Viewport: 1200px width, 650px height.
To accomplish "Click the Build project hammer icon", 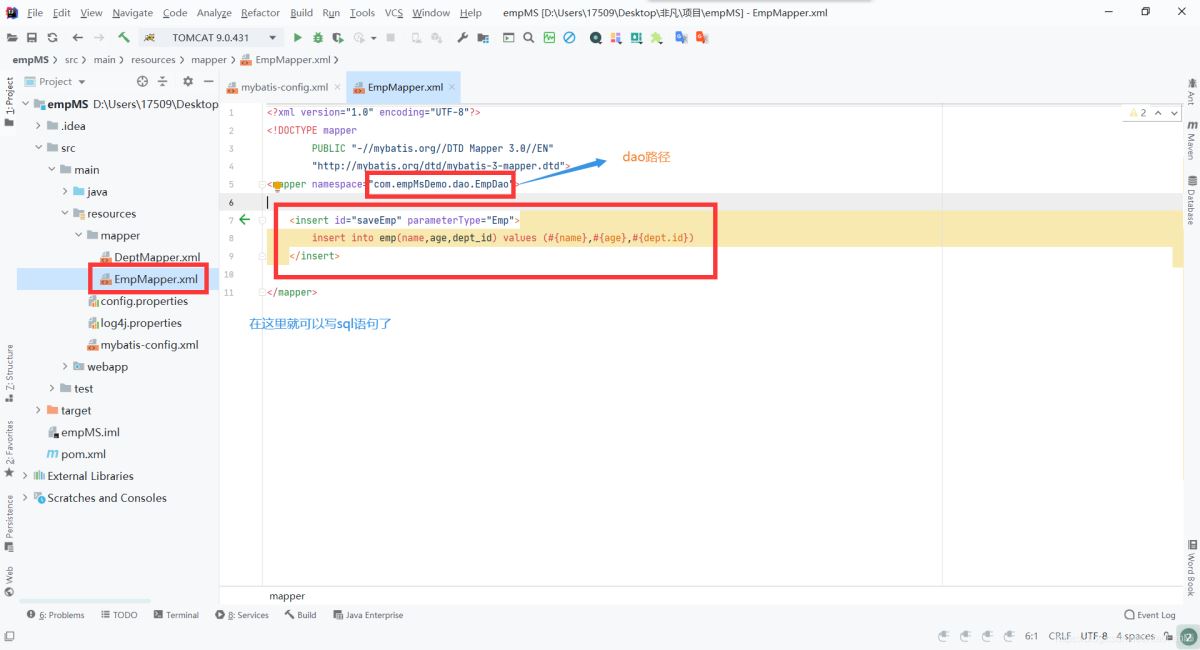I will tap(124, 38).
